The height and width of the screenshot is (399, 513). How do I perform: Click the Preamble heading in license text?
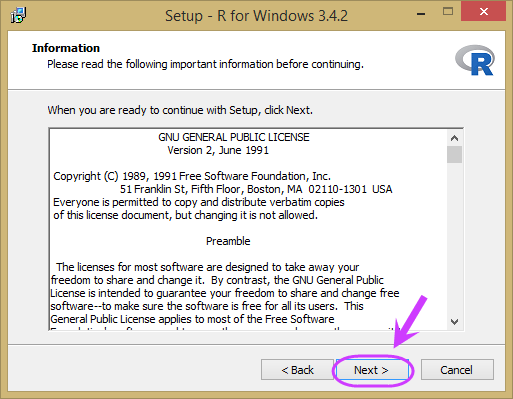(228, 241)
